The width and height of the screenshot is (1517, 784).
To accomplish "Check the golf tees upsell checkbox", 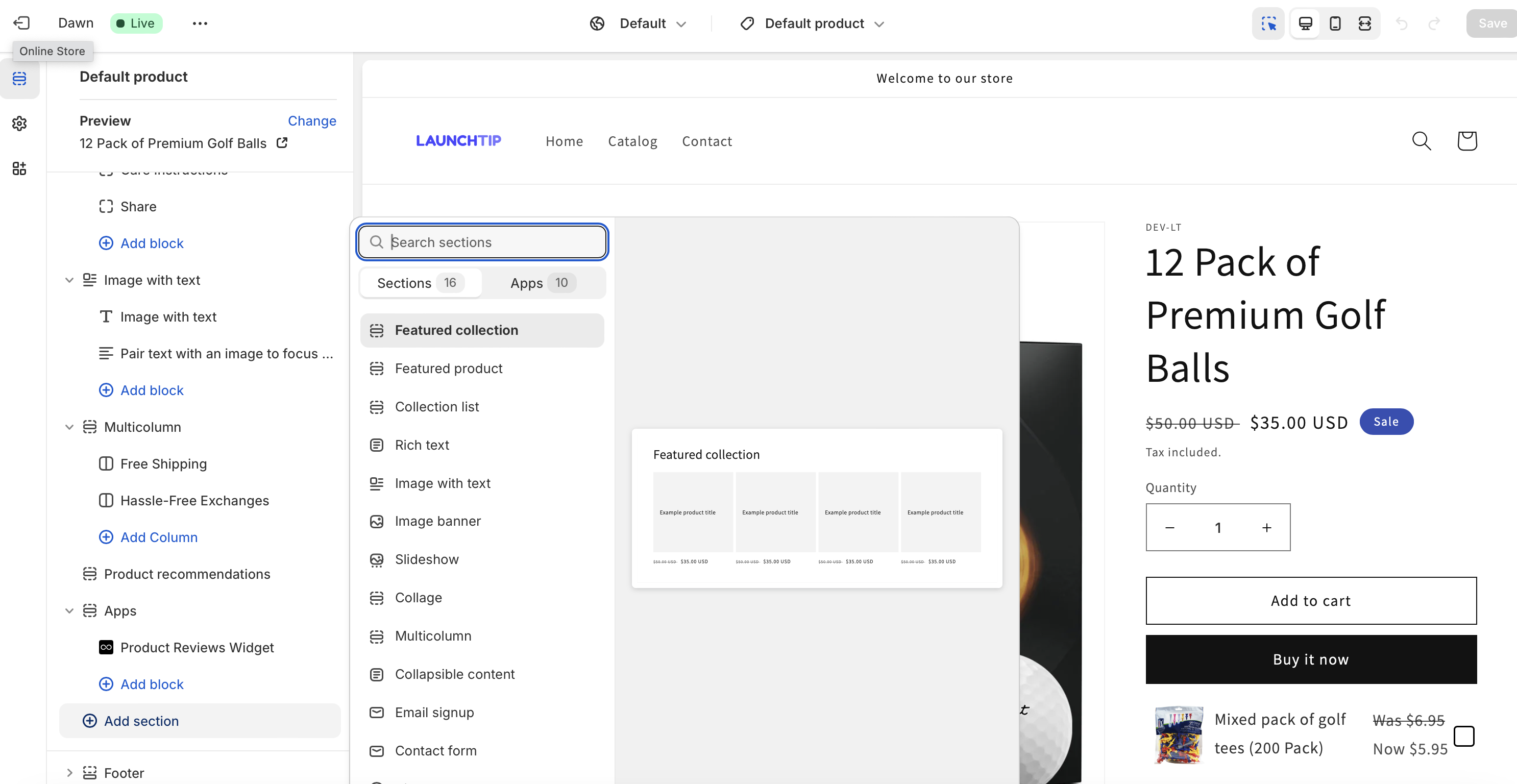I will pyautogui.click(x=1463, y=736).
